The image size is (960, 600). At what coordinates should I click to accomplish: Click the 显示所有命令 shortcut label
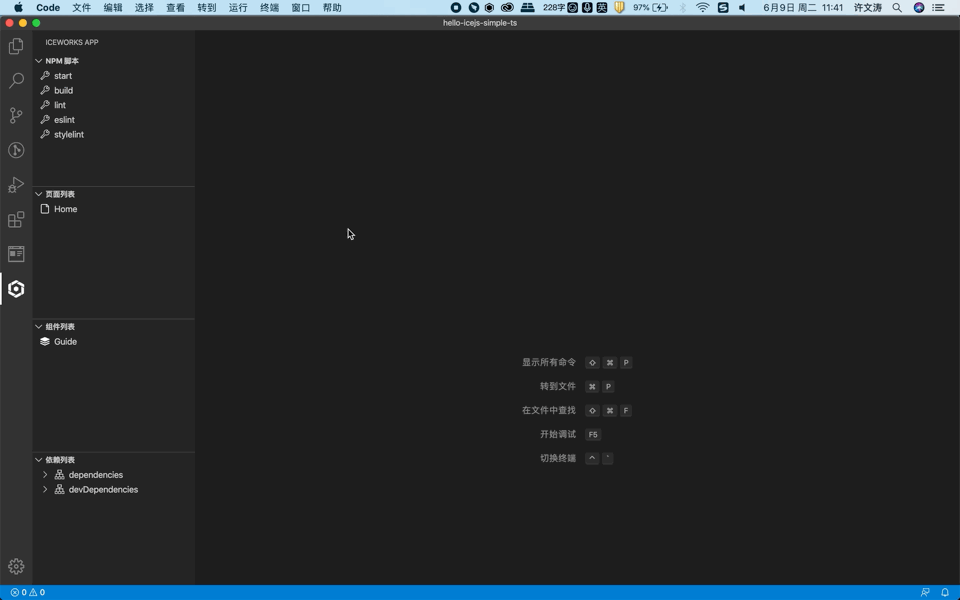[x=549, y=362]
